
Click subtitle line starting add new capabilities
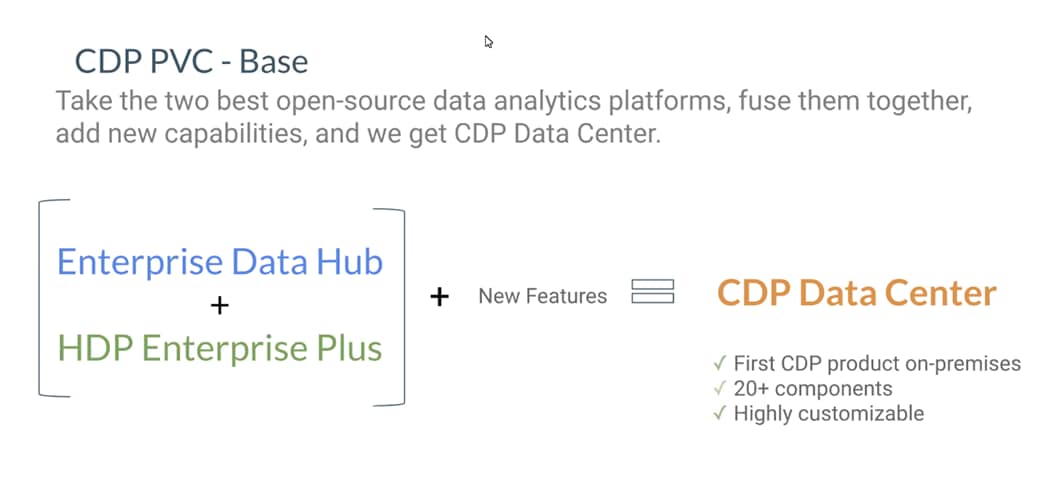pos(358,134)
